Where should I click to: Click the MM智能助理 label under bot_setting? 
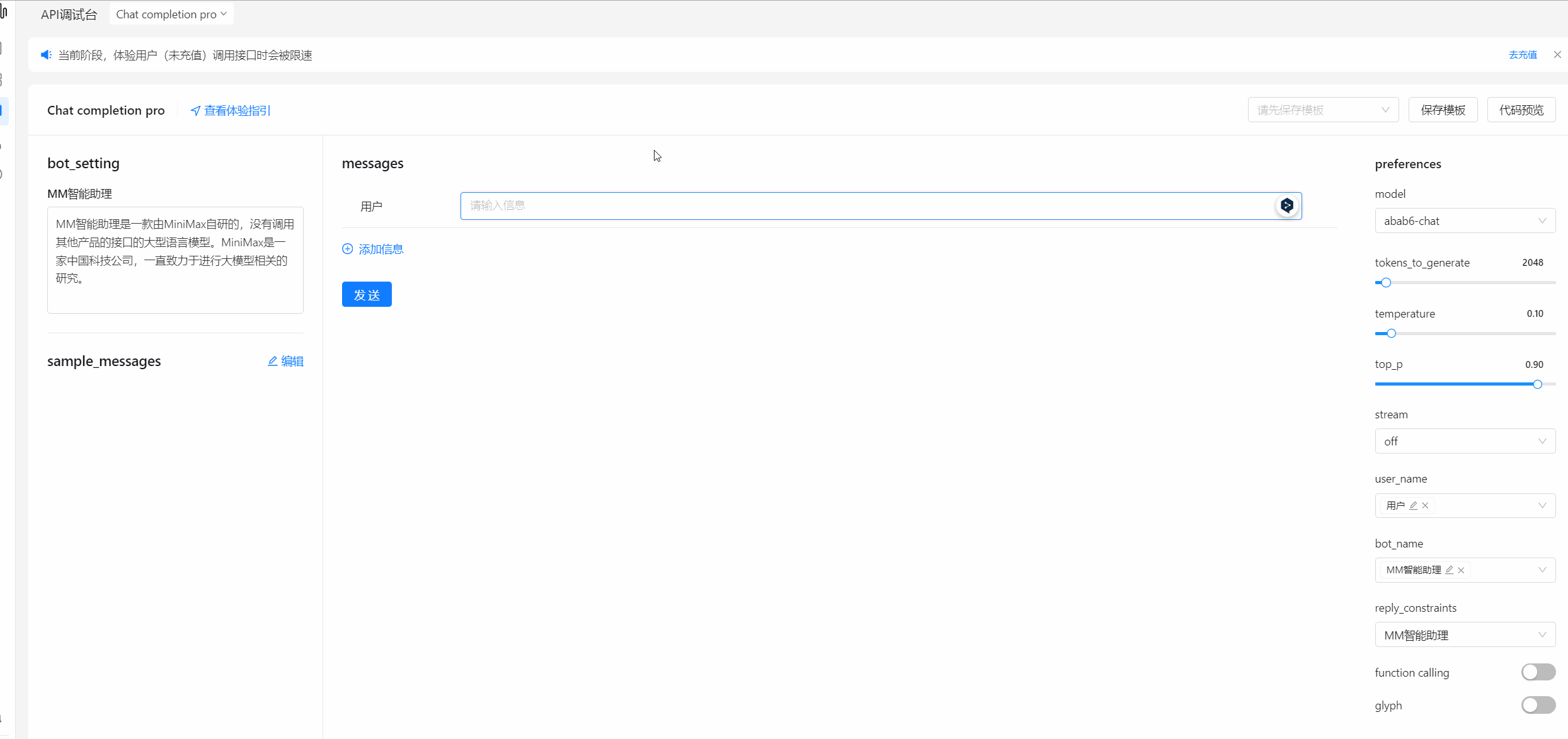pyautogui.click(x=79, y=194)
